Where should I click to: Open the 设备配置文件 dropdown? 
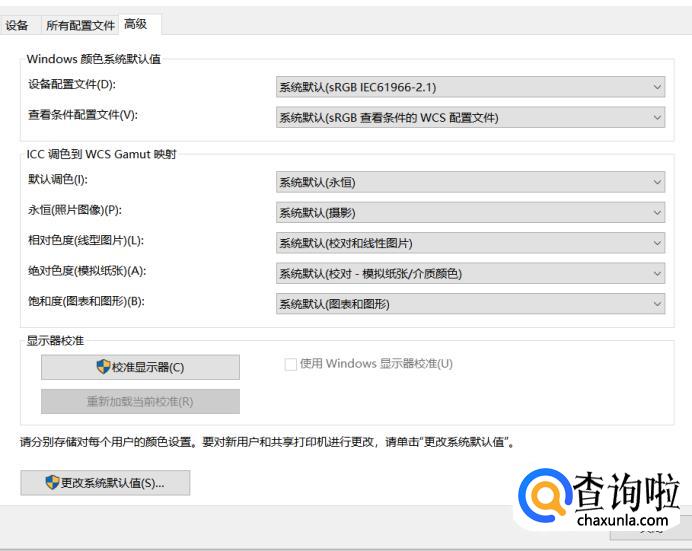coord(470,87)
